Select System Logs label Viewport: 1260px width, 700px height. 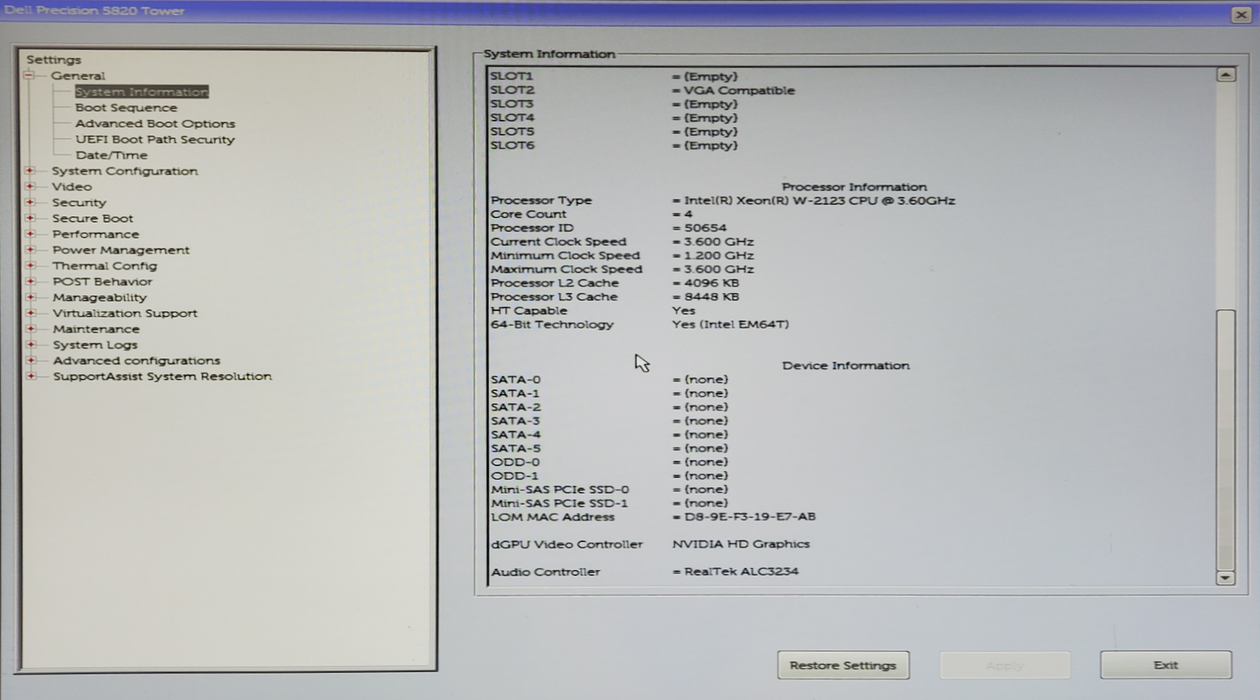95,345
